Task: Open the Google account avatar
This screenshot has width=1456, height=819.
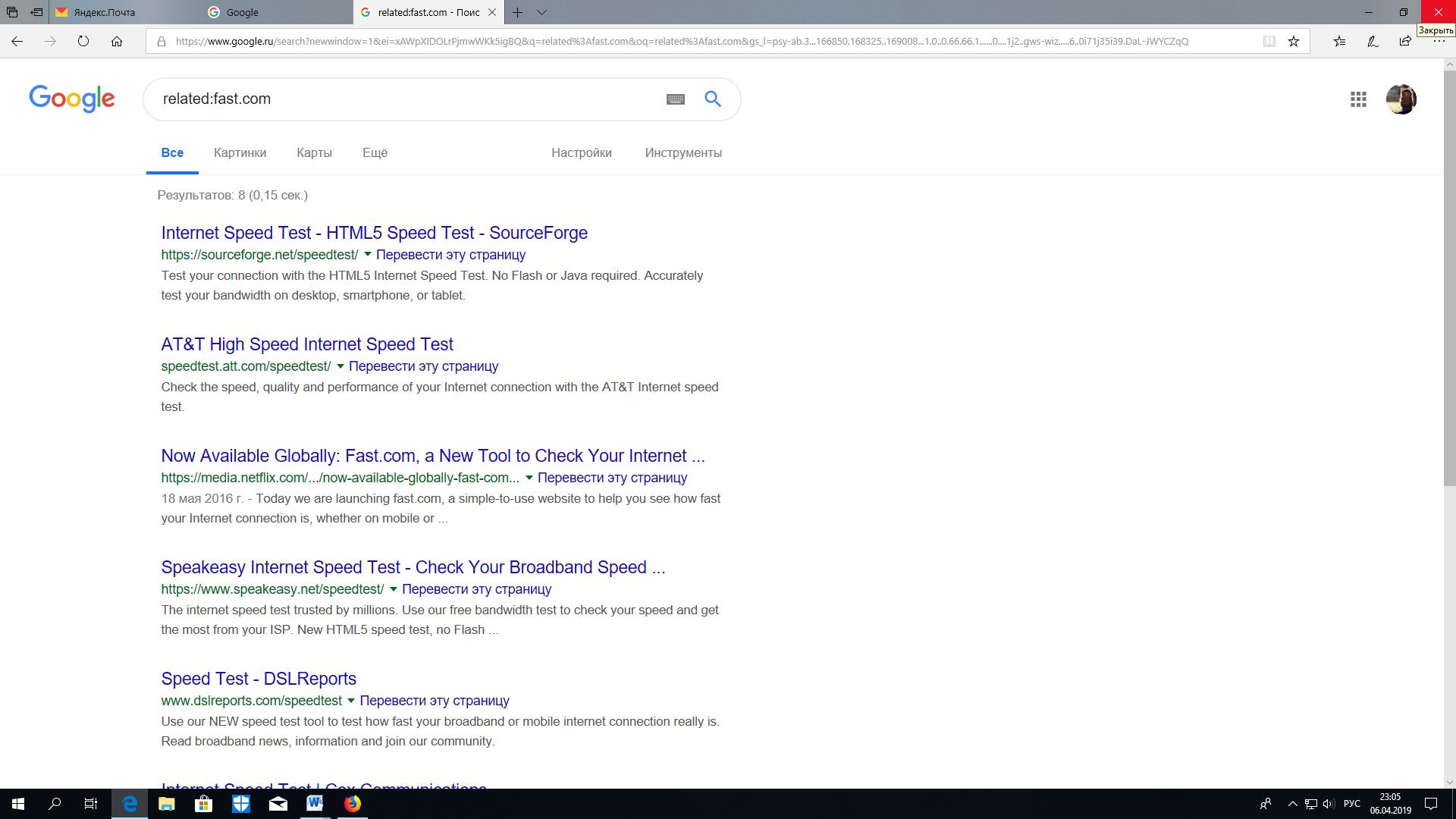Action: [1401, 99]
